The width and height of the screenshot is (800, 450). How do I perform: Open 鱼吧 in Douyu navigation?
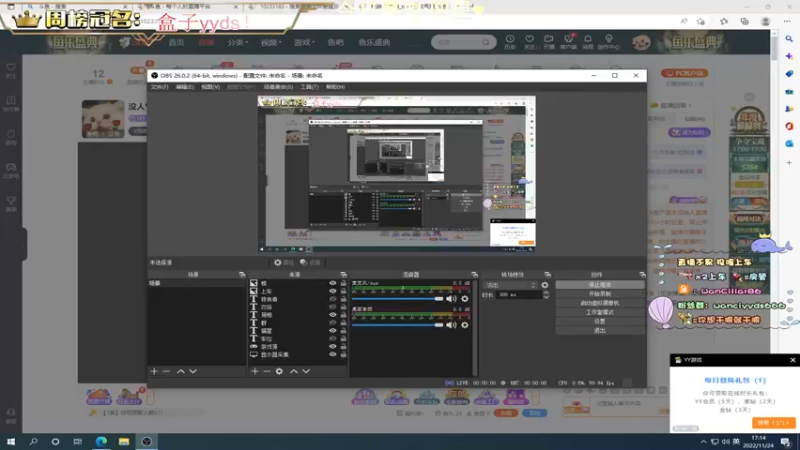335,42
